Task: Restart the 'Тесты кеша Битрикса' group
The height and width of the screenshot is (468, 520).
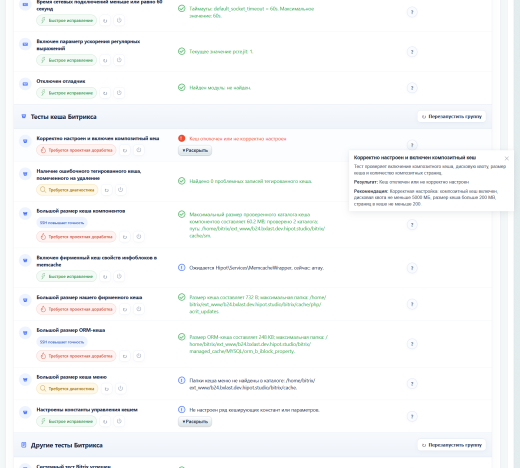Action: (452, 117)
